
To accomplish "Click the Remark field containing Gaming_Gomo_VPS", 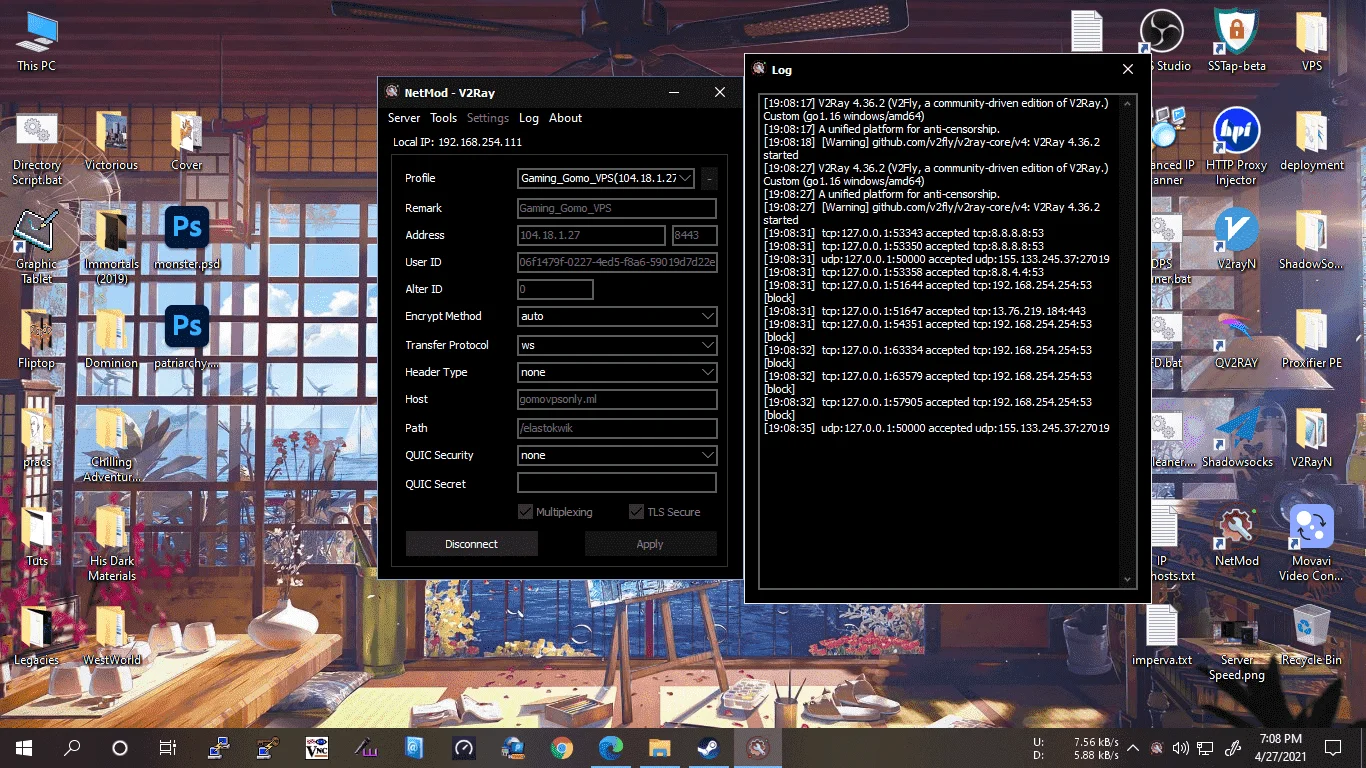I will (617, 208).
